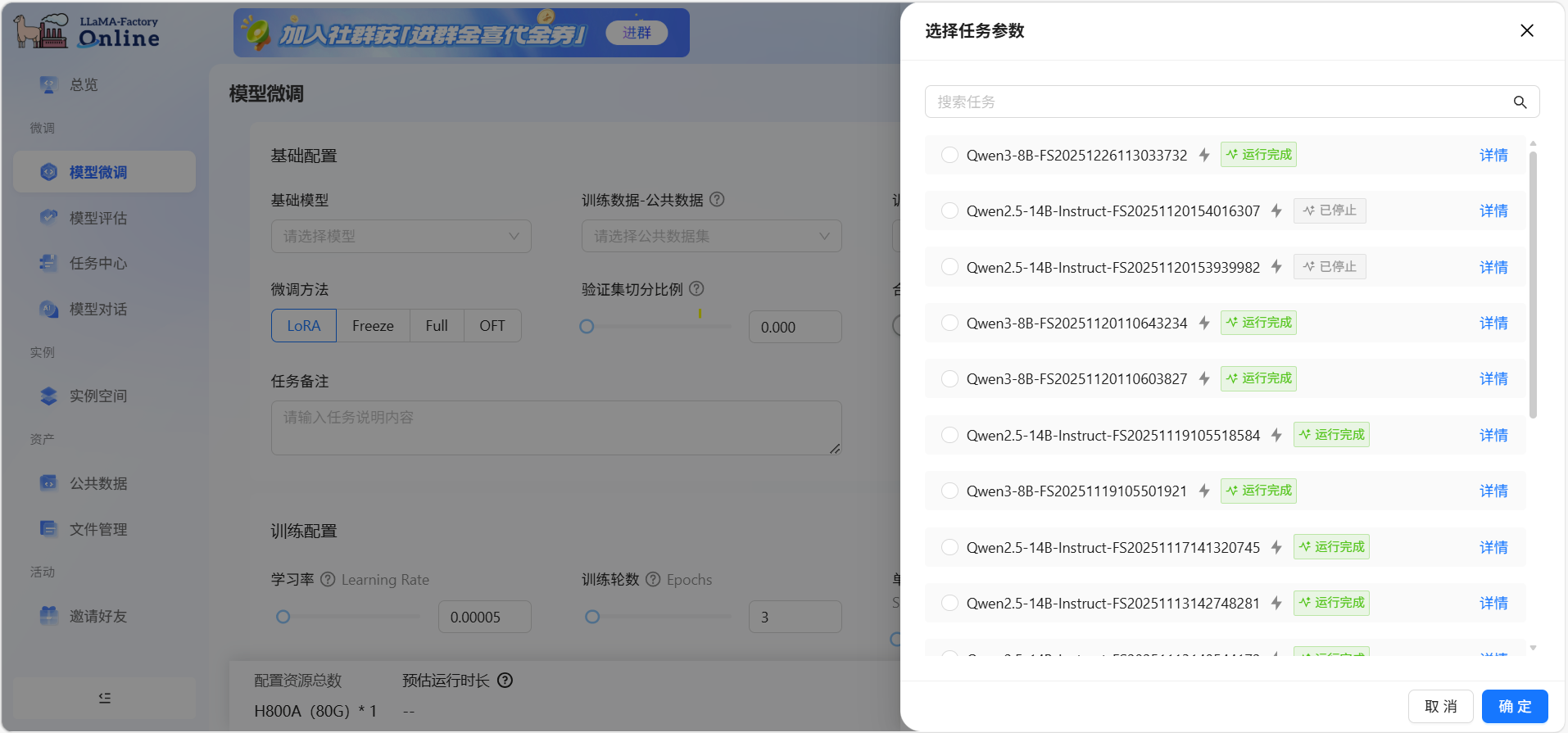
Task: Click the 训练轮数 Epochs slider handle
Action: pyautogui.click(x=592, y=617)
